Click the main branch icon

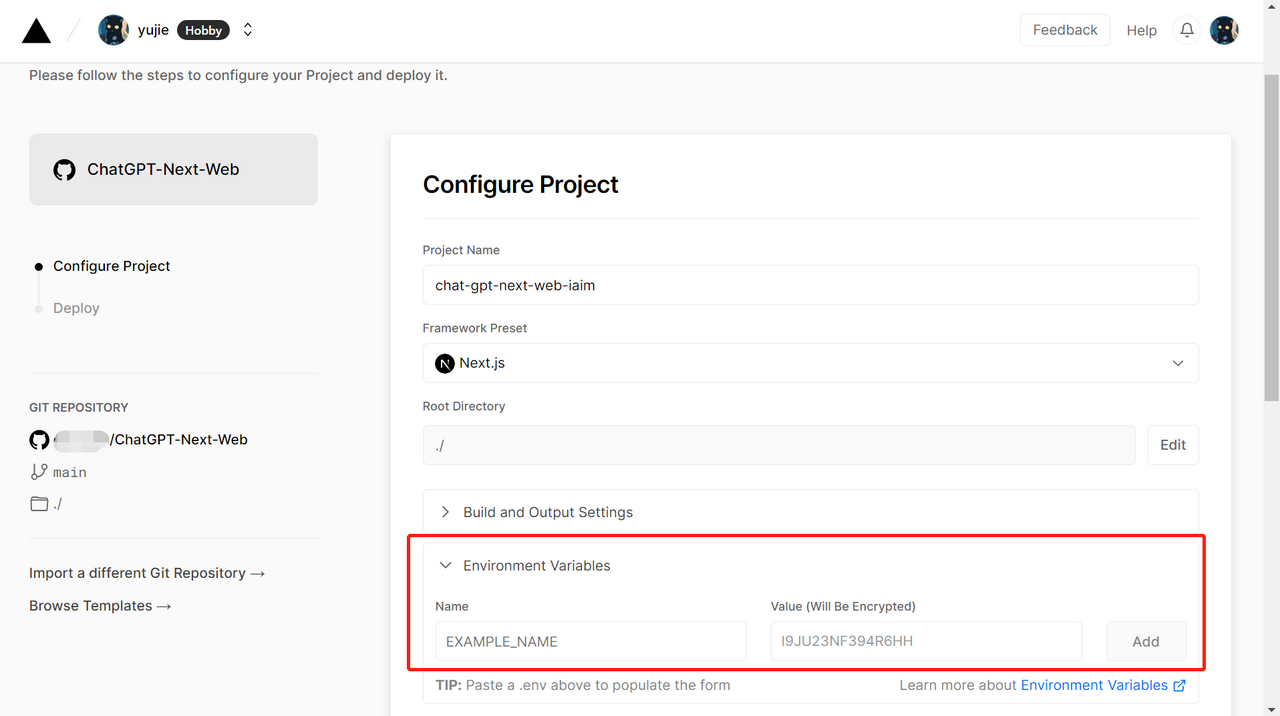click(39, 472)
